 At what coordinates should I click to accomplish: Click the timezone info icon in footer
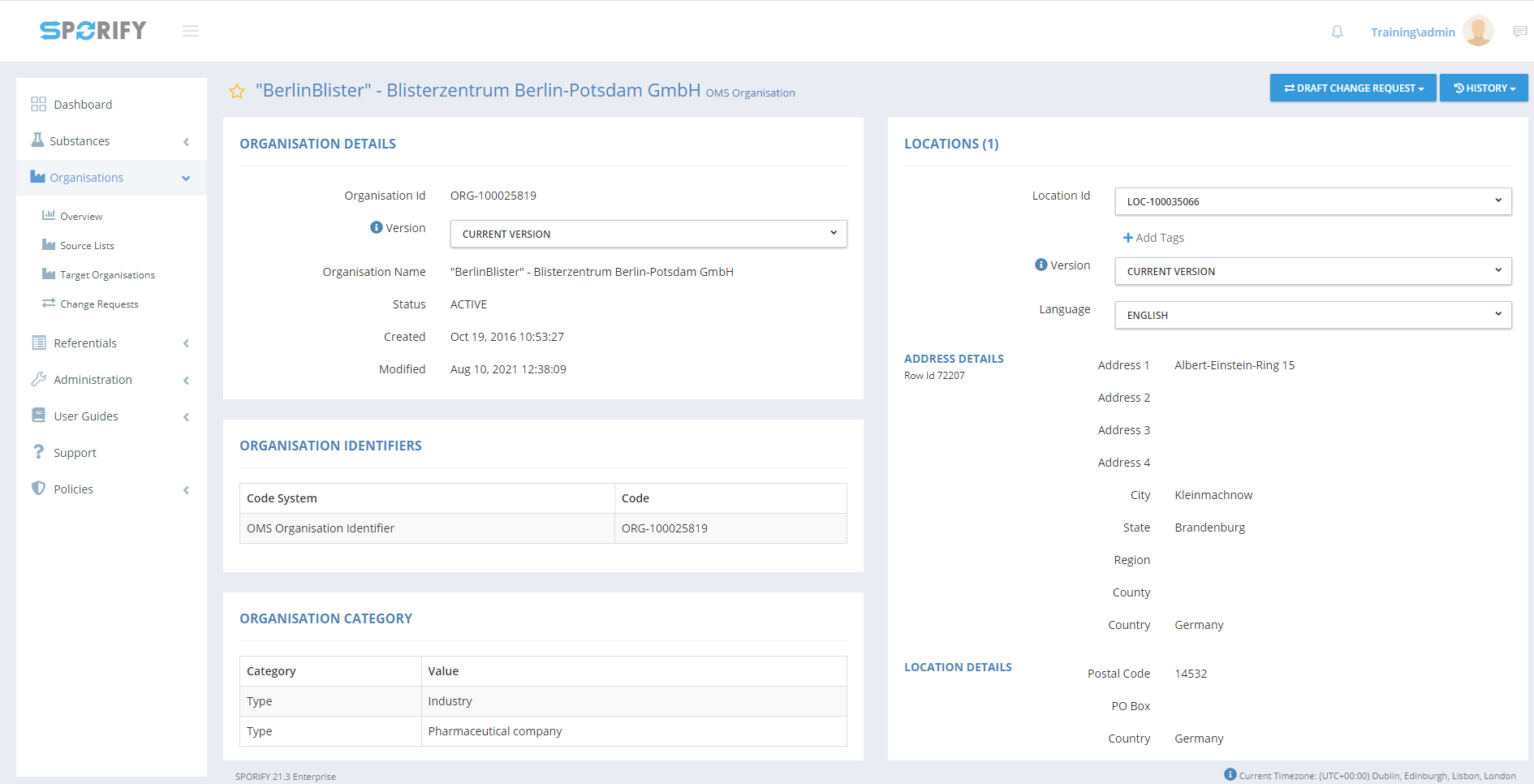1230,774
